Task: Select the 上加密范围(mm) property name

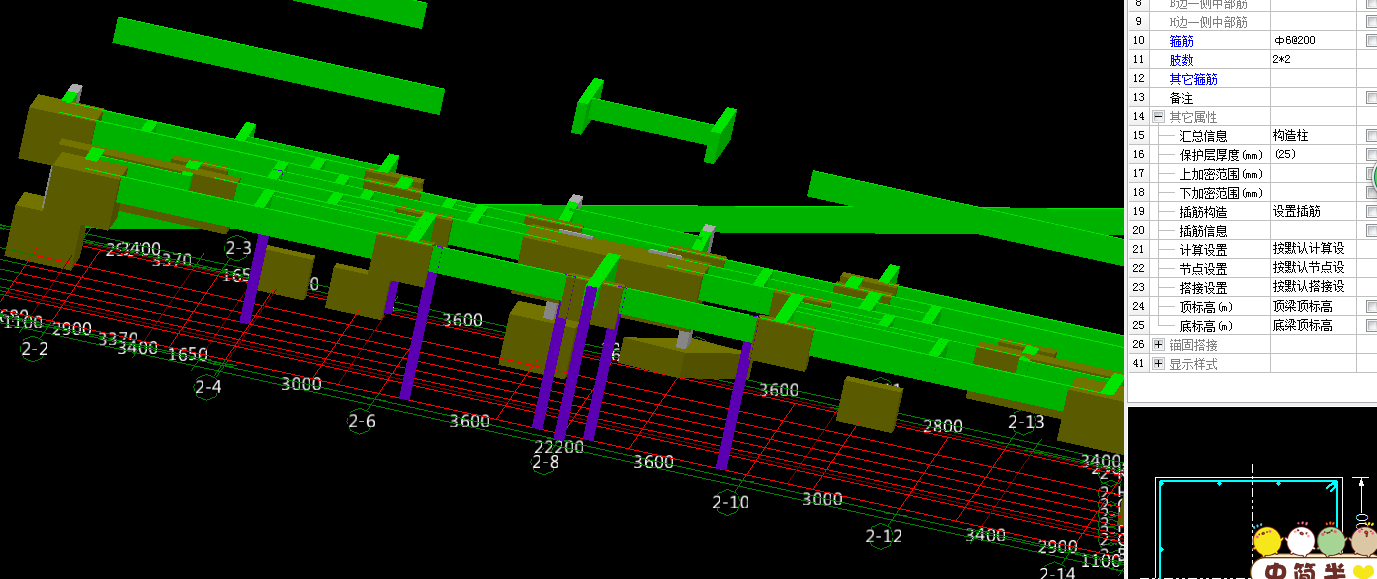Action: click(x=1221, y=174)
